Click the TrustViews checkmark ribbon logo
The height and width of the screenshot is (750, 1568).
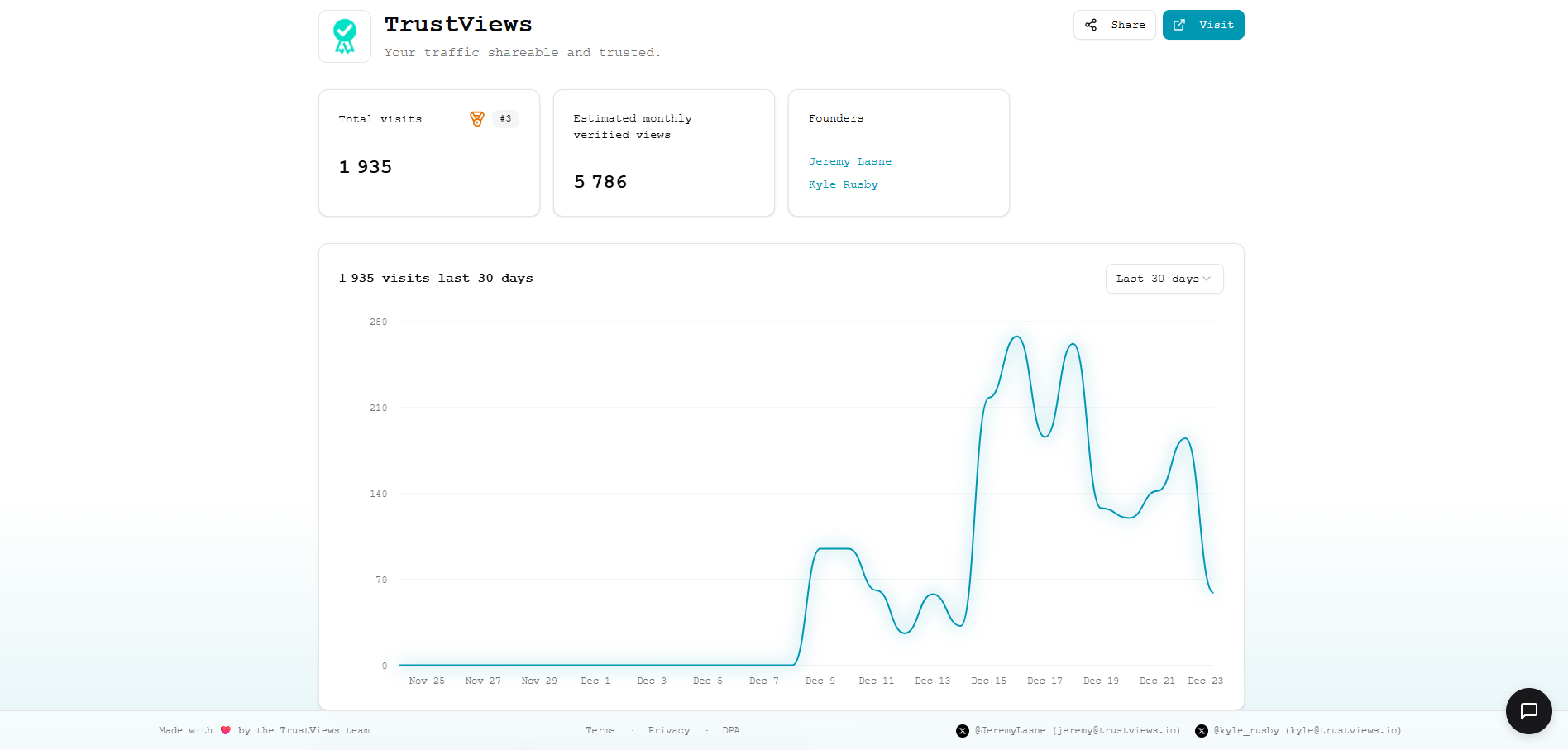(345, 36)
